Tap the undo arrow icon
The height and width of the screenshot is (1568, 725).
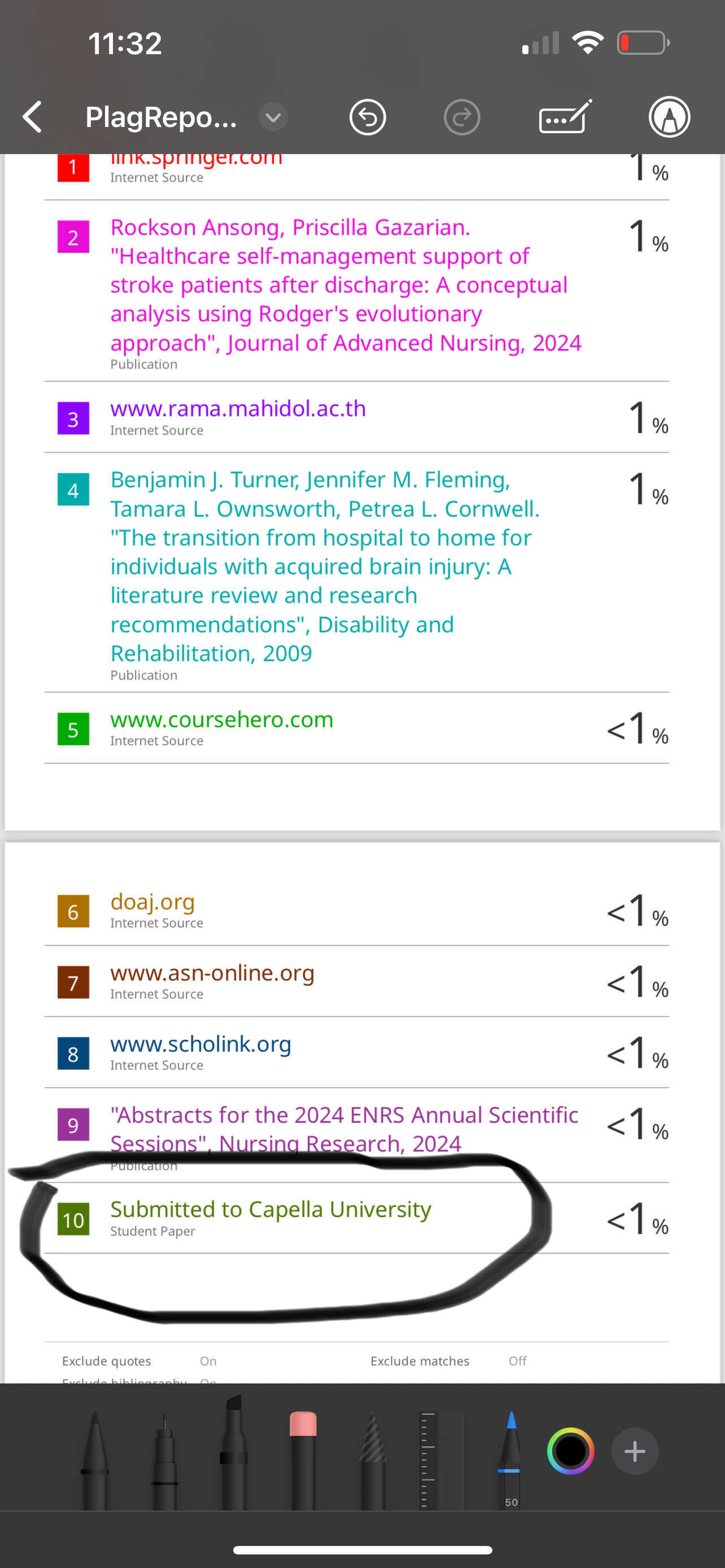click(x=368, y=117)
